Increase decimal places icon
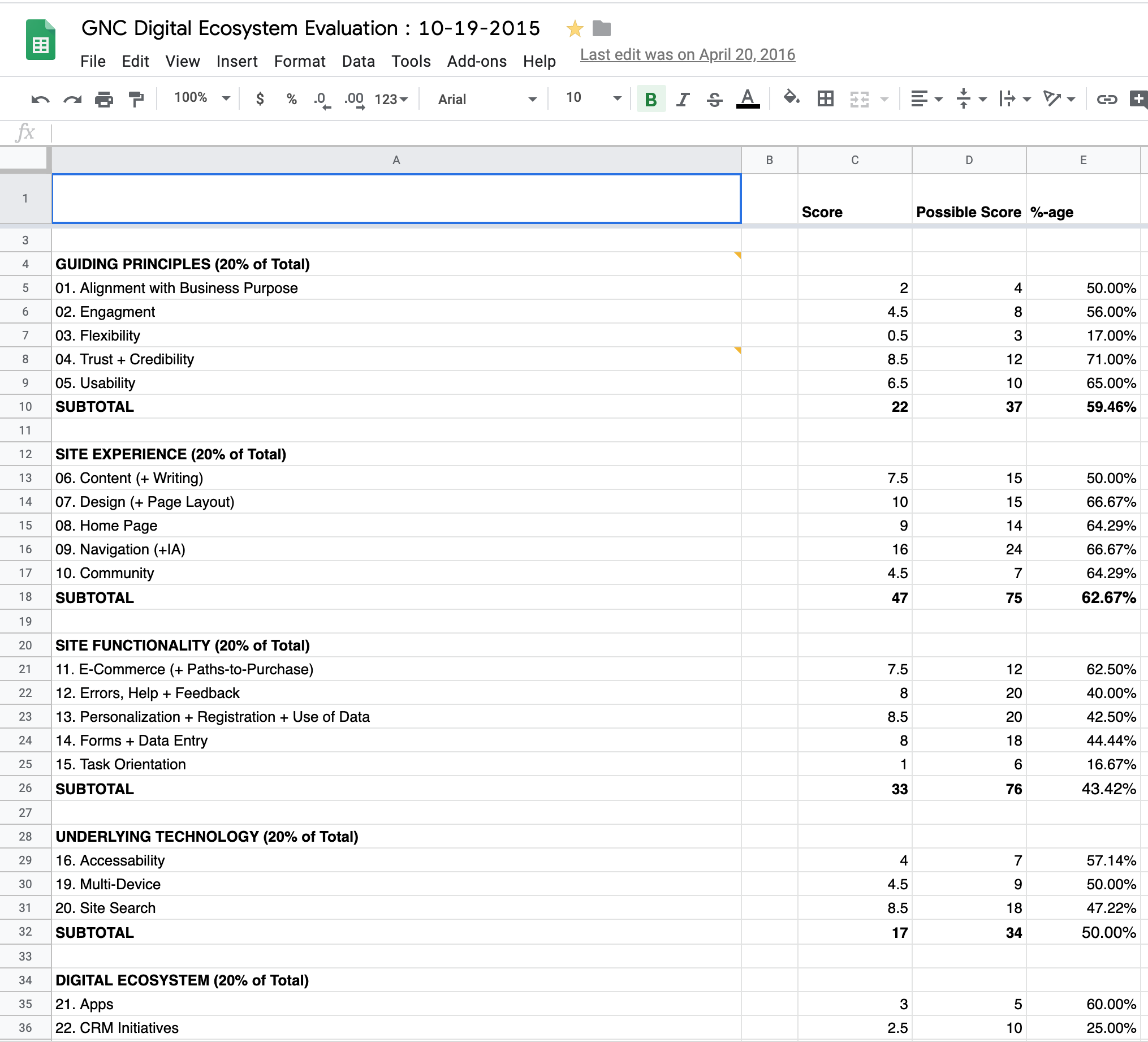The width and height of the screenshot is (1148, 1042). point(354,100)
